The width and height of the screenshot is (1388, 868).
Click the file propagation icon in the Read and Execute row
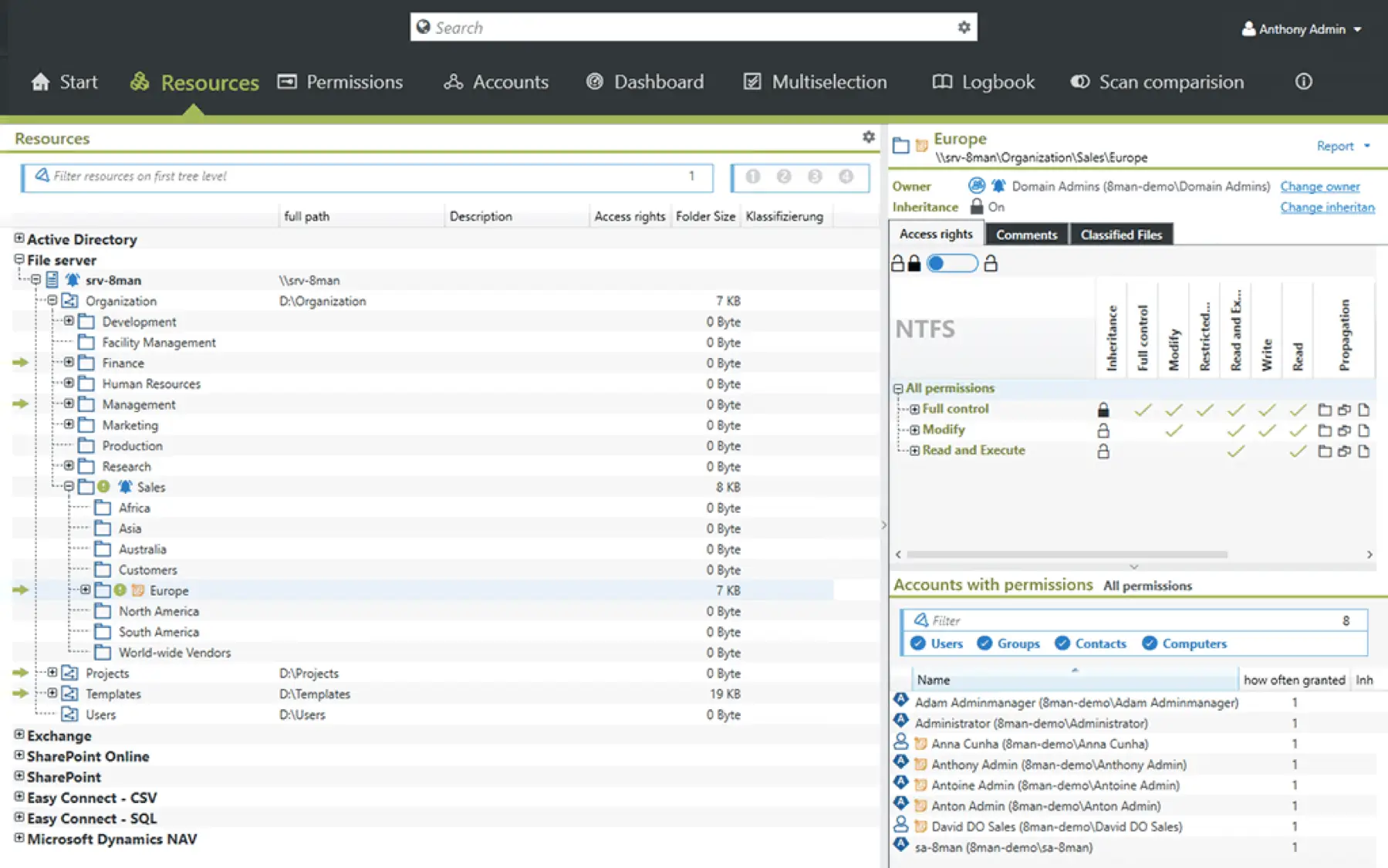(x=1364, y=451)
